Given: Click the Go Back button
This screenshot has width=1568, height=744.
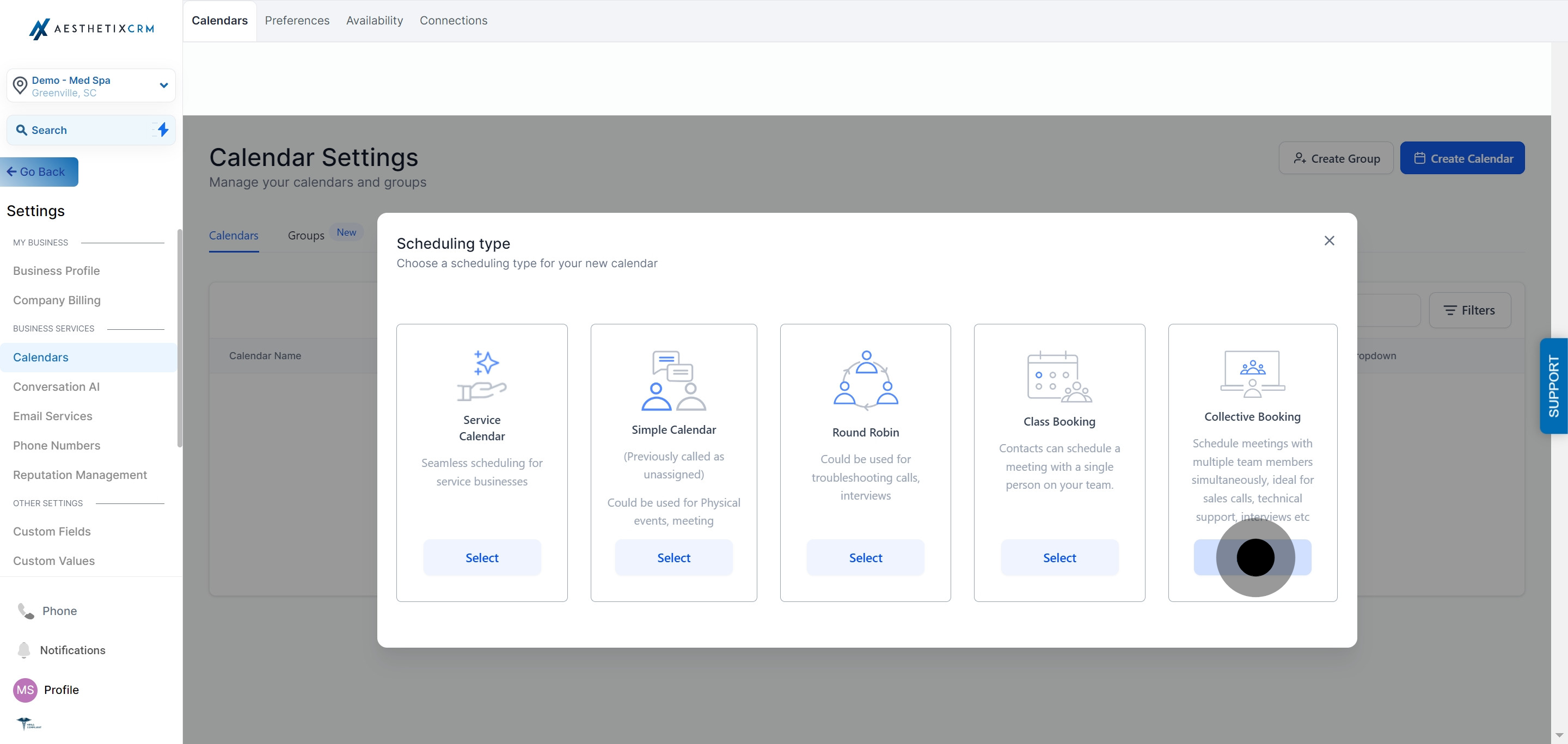Looking at the screenshot, I should point(39,171).
